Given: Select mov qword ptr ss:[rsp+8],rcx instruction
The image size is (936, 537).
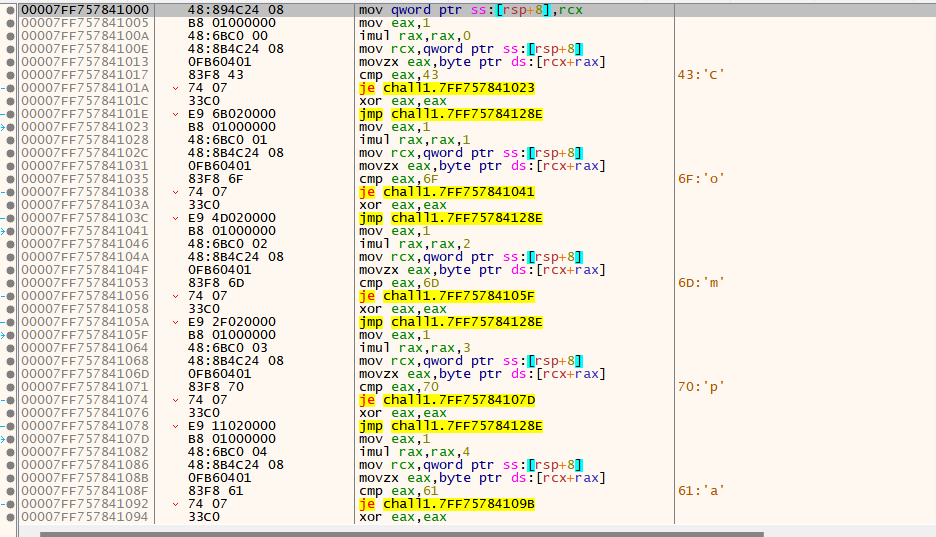Looking at the screenshot, I should pyautogui.click(x=470, y=10).
